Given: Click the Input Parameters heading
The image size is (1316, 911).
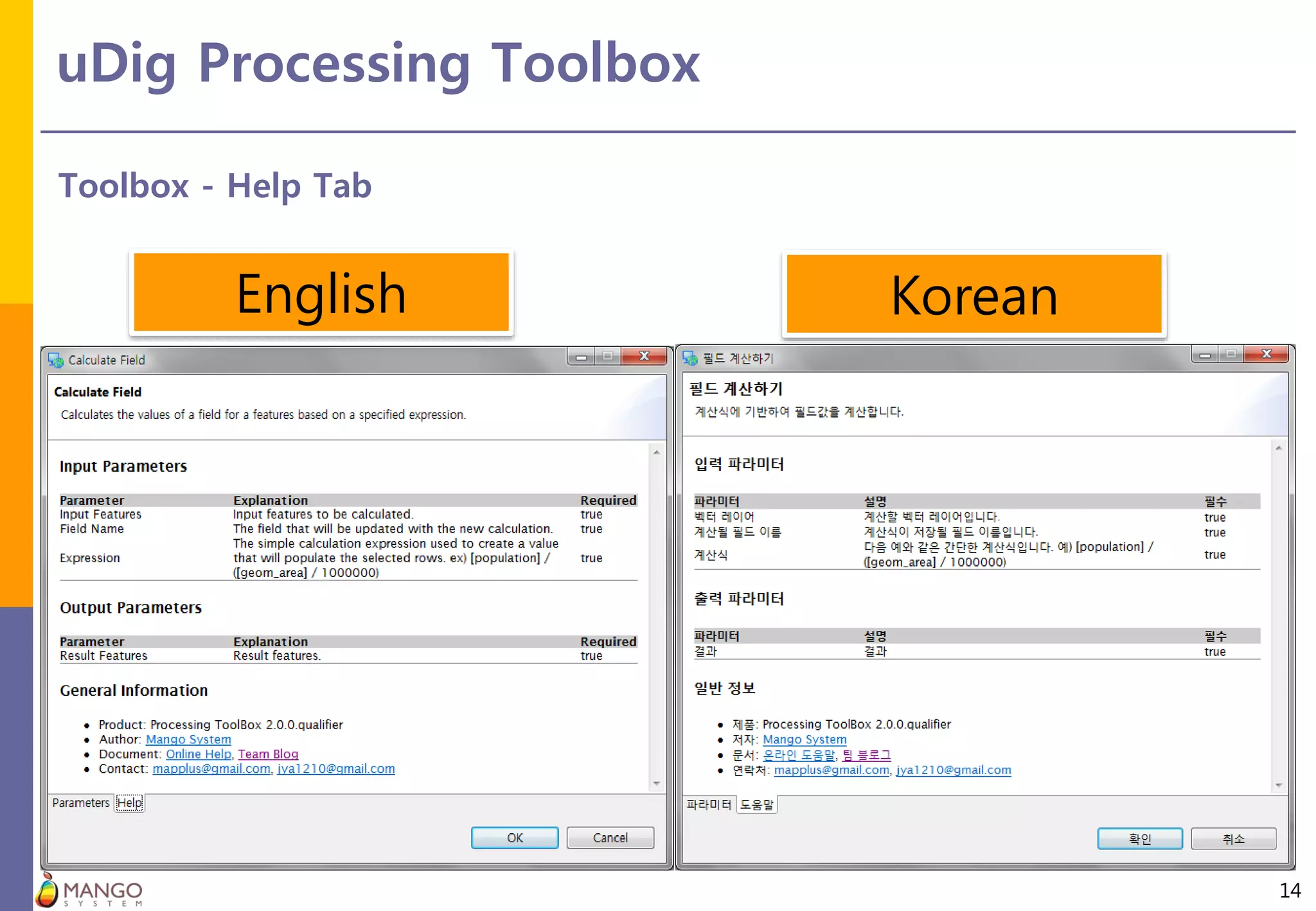Looking at the screenshot, I should 123,466.
